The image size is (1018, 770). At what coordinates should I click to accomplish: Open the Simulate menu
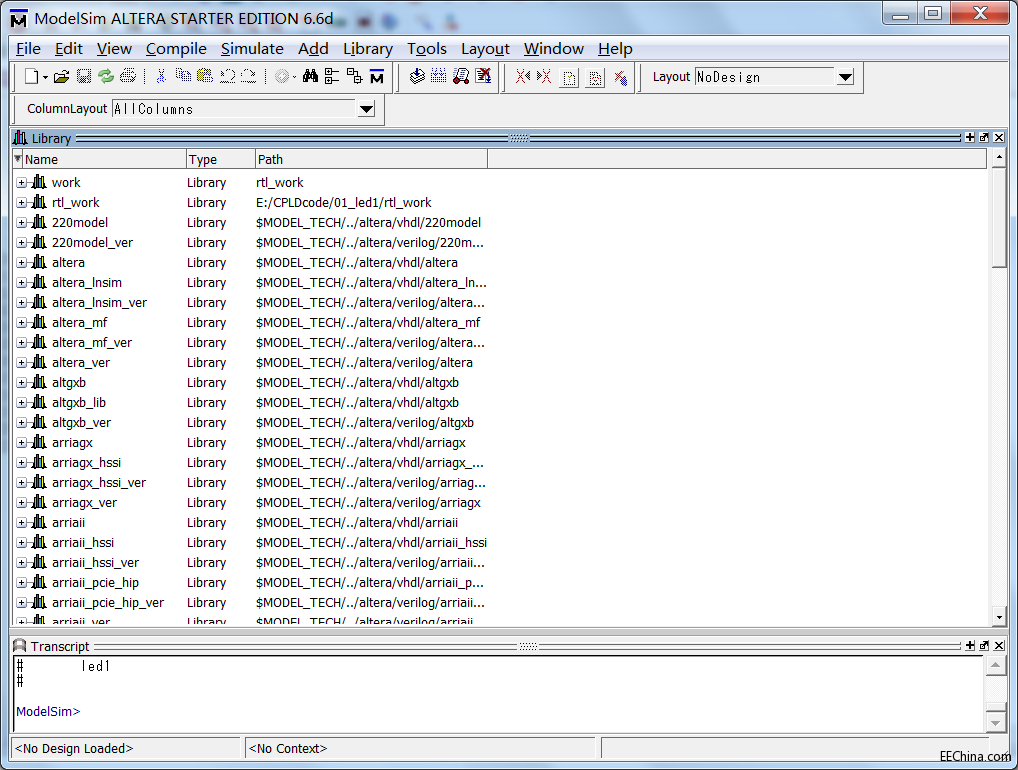(x=252, y=49)
